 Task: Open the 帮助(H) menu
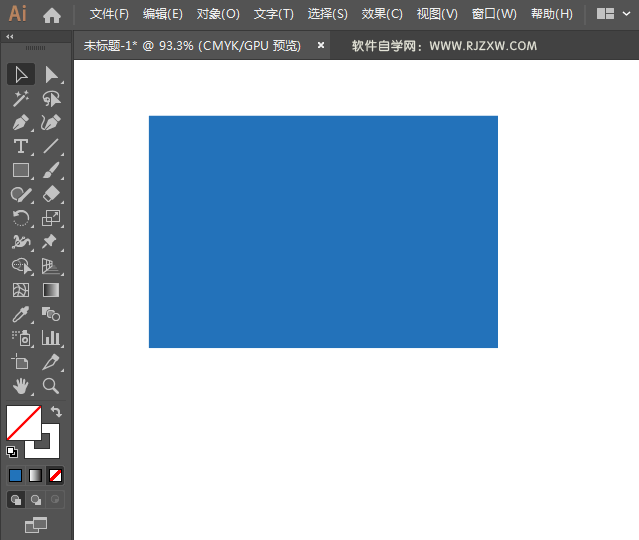coord(552,14)
